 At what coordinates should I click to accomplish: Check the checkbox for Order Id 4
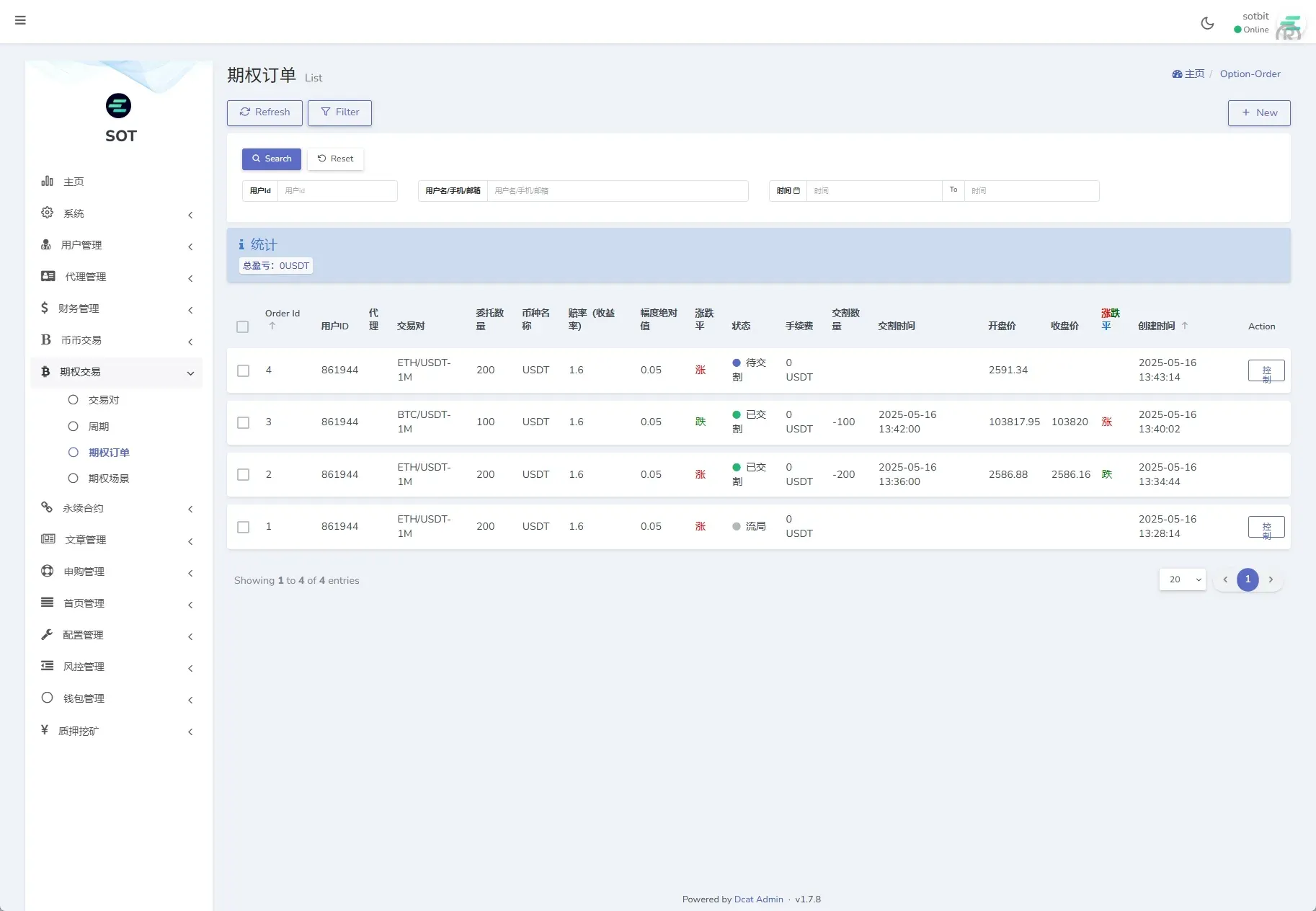point(243,370)
